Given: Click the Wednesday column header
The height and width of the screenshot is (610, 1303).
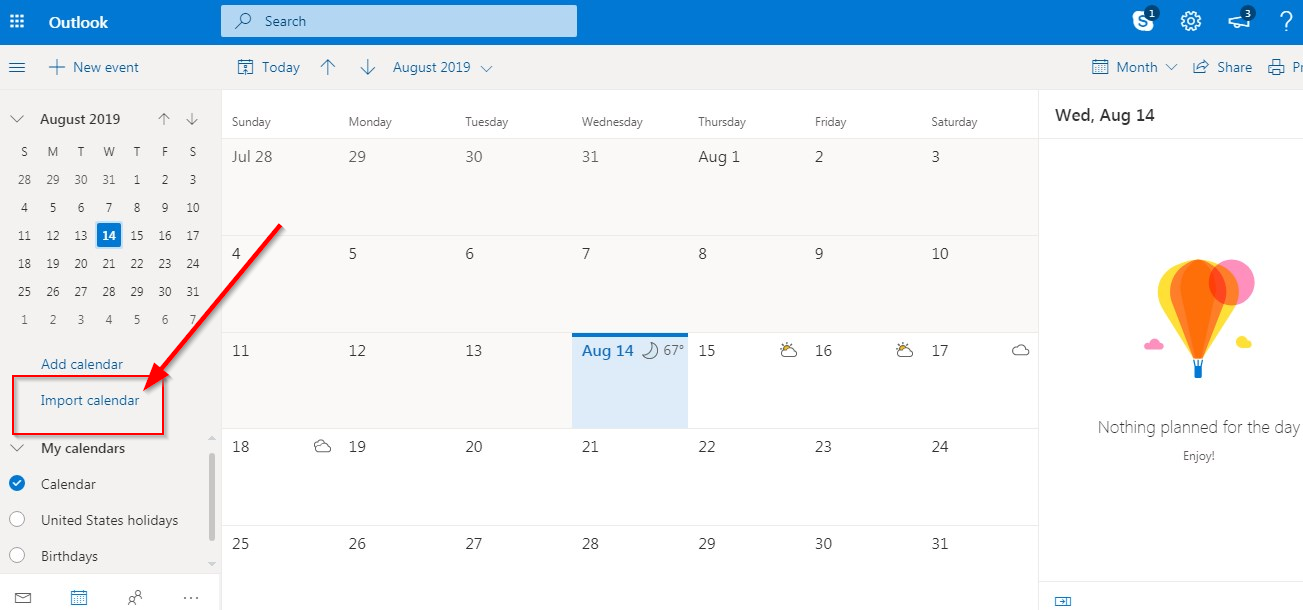Looking at the screenshot, I should pyautogui.click(x=611, y=122).
